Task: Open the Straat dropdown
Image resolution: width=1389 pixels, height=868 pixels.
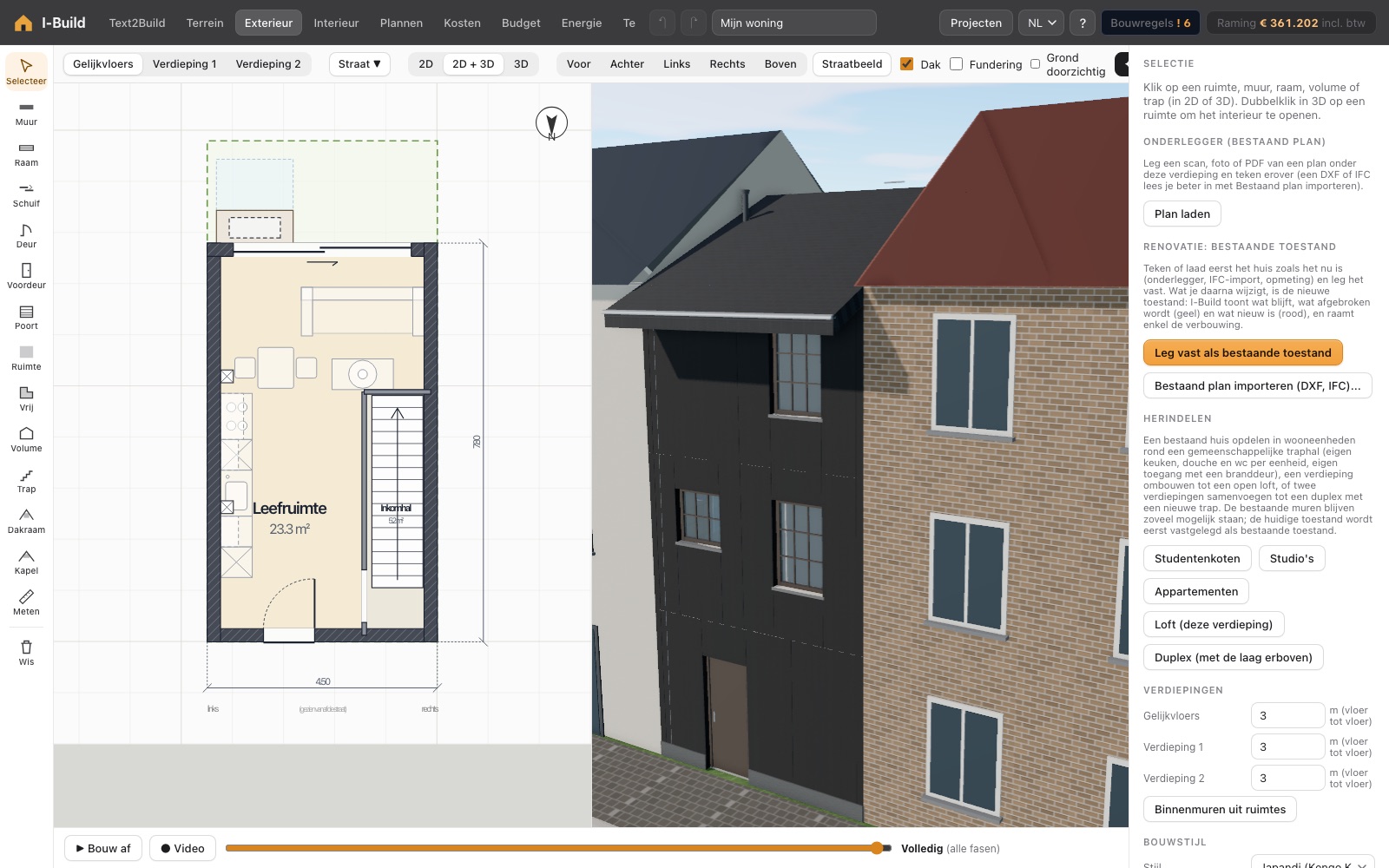Action: (359, 63)
